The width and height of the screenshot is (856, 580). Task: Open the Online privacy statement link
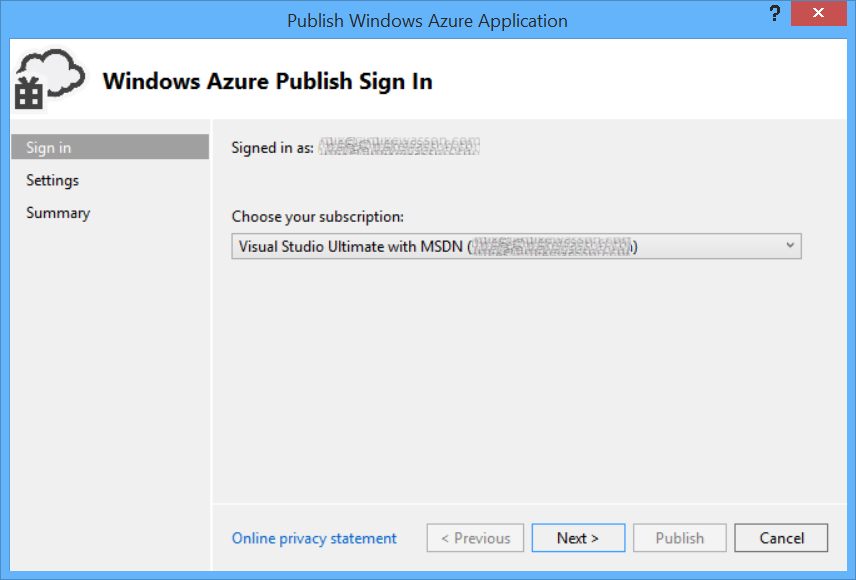pyautogui.click(x=313, y=537)
